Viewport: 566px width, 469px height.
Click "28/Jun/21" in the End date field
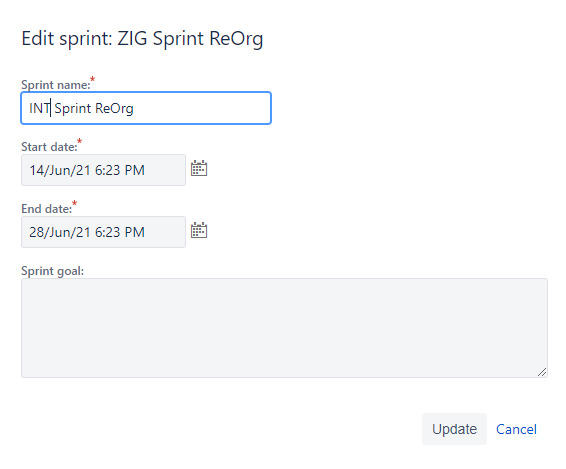[x=60, y=232]
